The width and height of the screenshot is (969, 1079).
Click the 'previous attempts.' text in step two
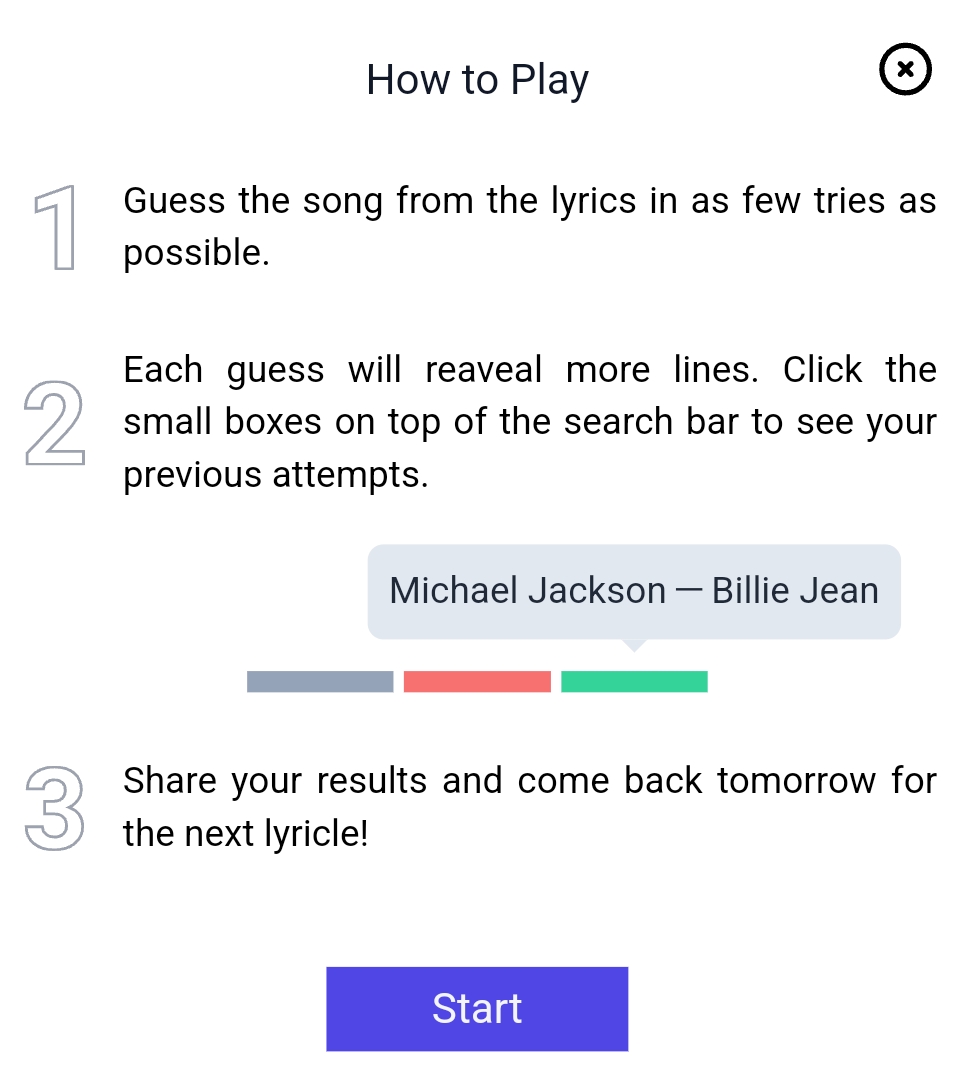[276, 475]
